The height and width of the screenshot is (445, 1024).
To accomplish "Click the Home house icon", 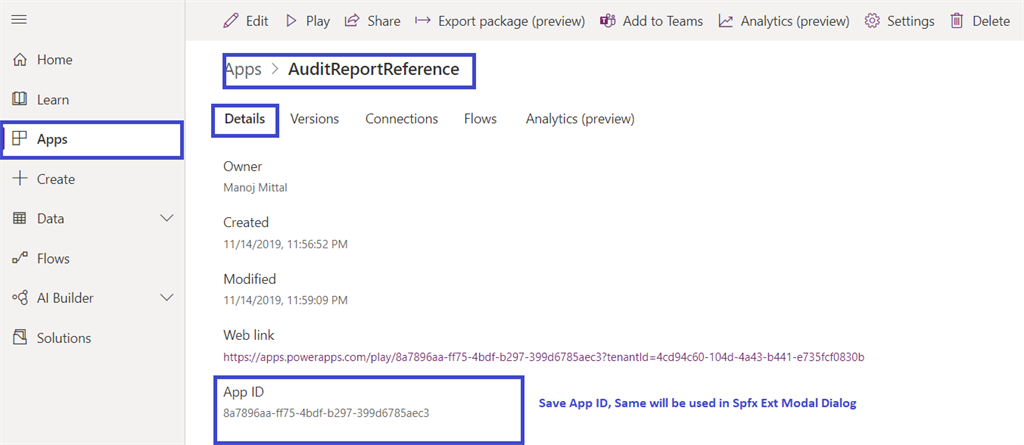I will [x=20, y=60].
